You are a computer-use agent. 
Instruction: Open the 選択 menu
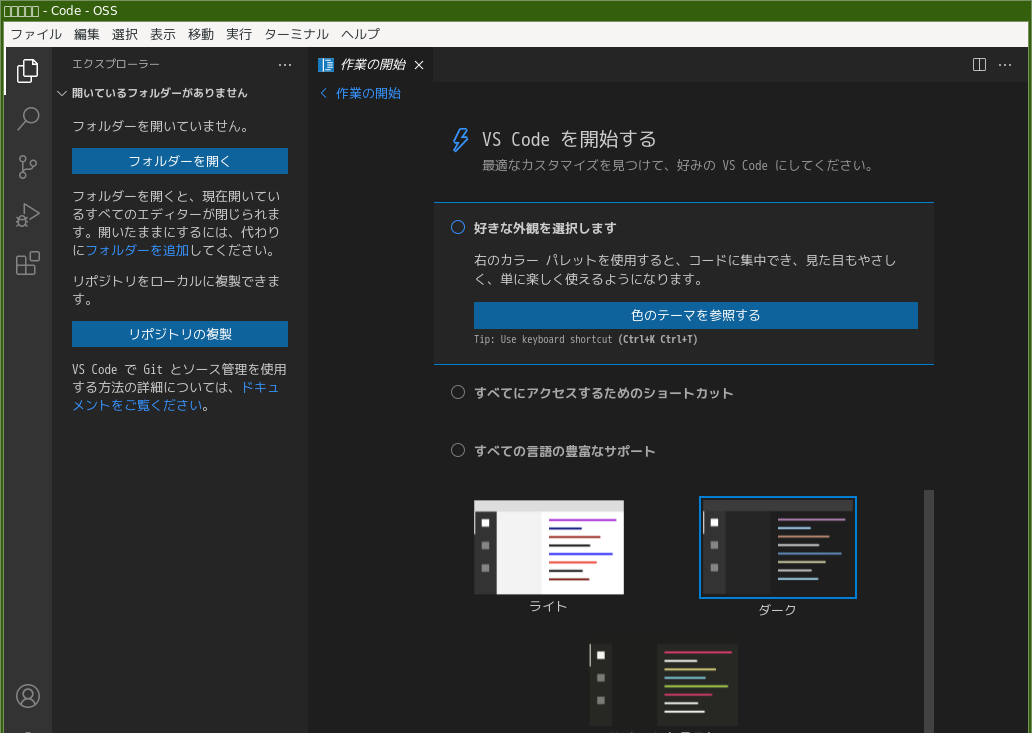pos(125,34)
